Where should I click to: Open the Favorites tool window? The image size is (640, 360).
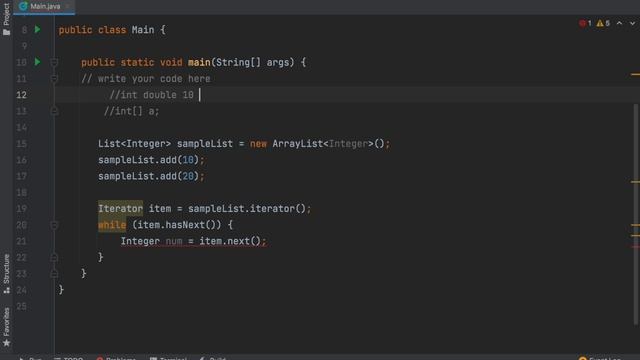coord(6,327)
